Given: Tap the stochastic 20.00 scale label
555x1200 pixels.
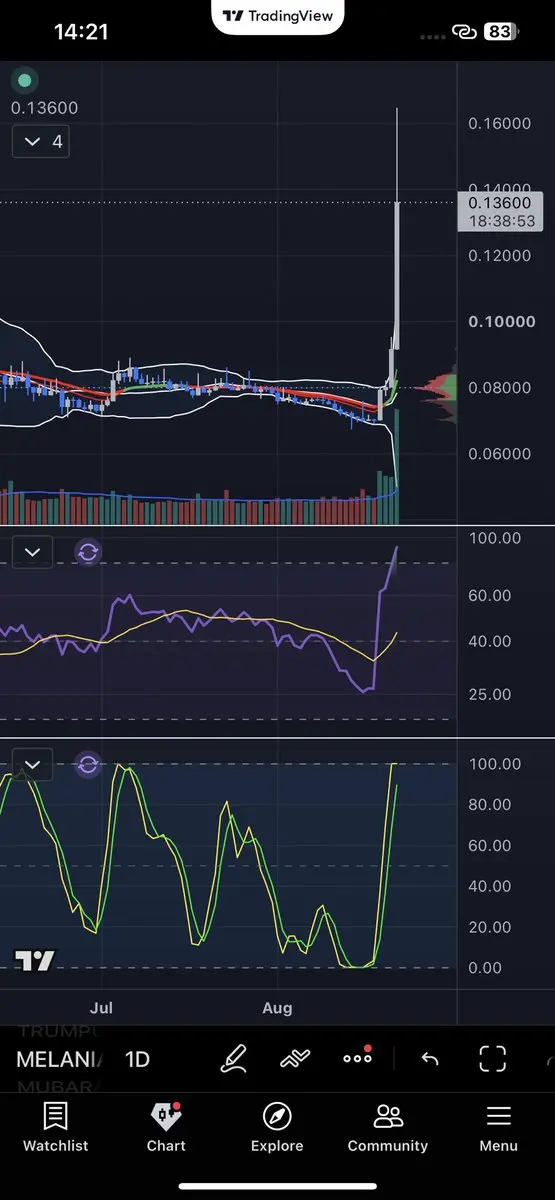Looking at the screenshot, I should [x=490, y=927].
